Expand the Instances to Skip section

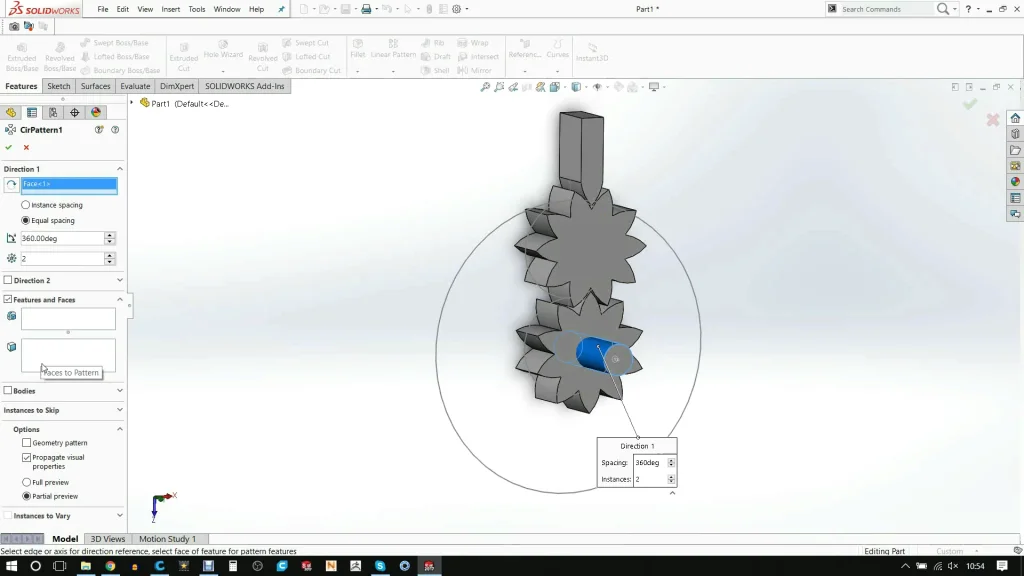pyautogui.click(x=120, y=410)
